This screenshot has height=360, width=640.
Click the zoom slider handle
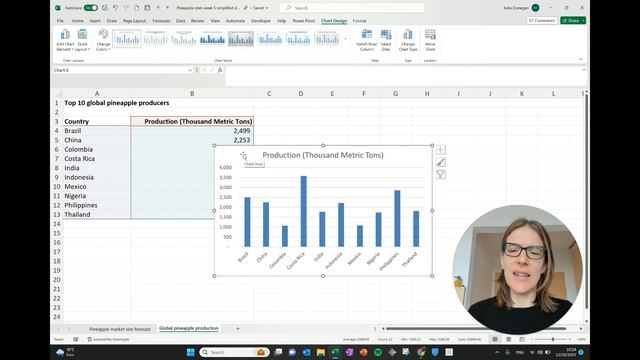point(553,339)
